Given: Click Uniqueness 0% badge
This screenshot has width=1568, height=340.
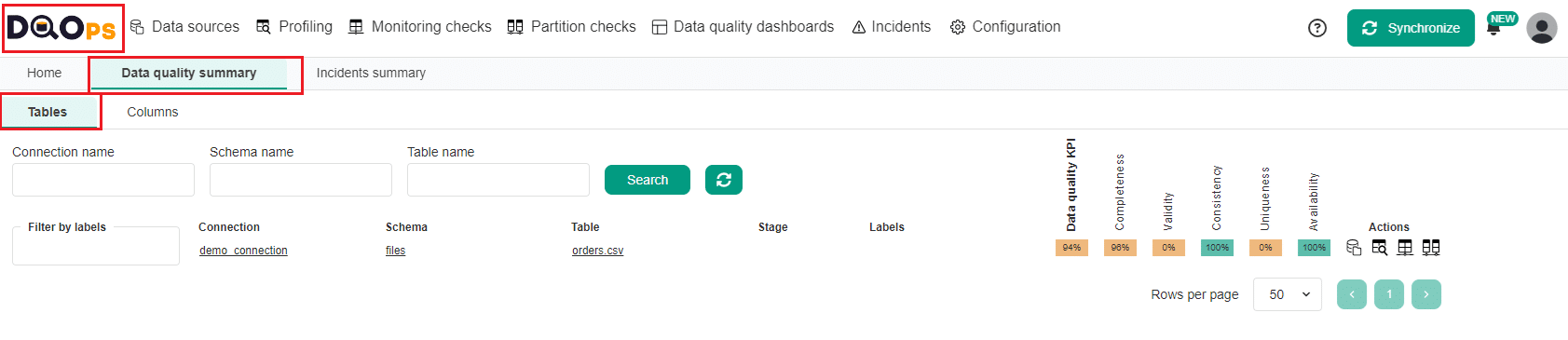Looking at the screenshot, I should pos(1265,248).
